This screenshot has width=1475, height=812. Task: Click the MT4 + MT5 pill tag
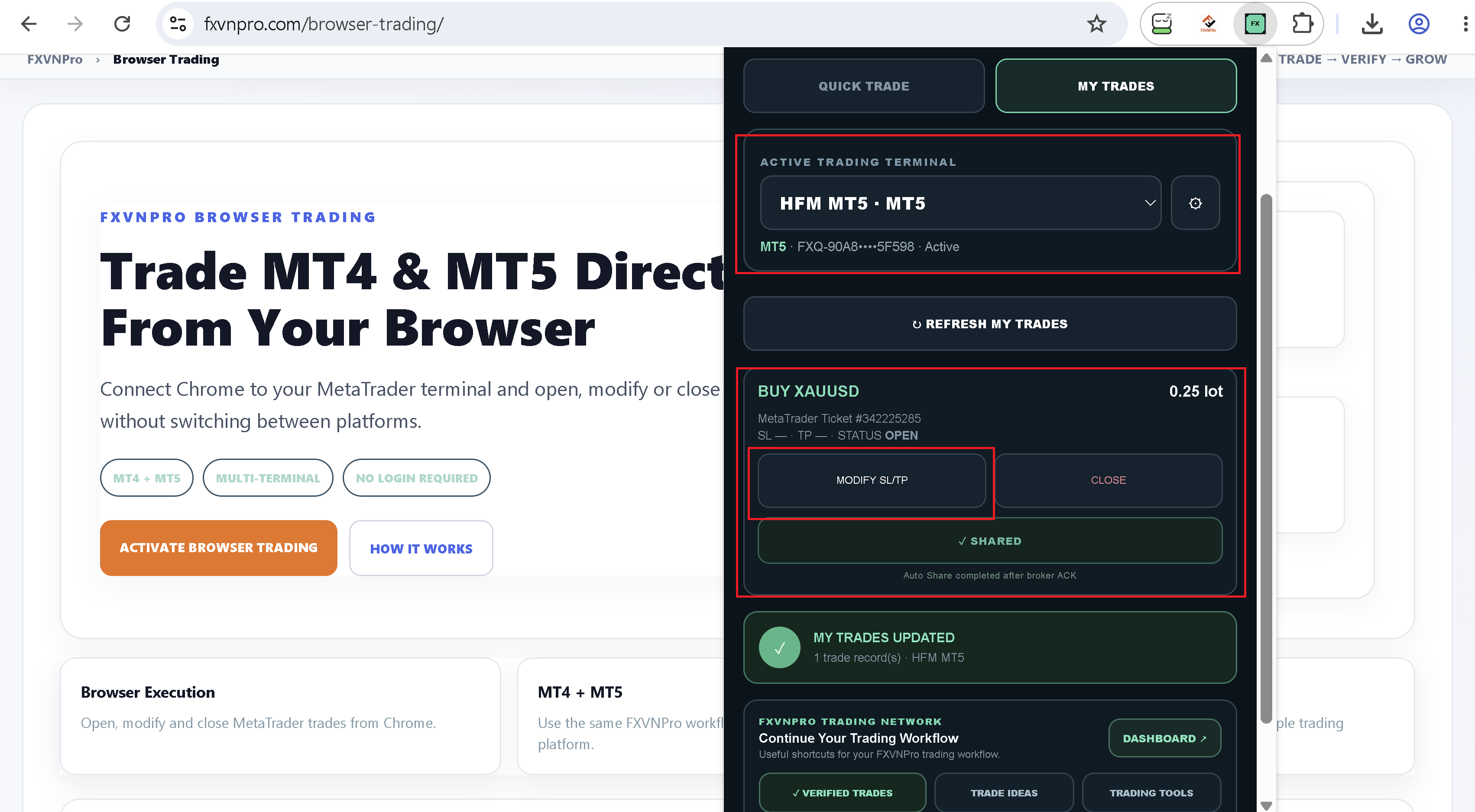click(x=146, y=478)
